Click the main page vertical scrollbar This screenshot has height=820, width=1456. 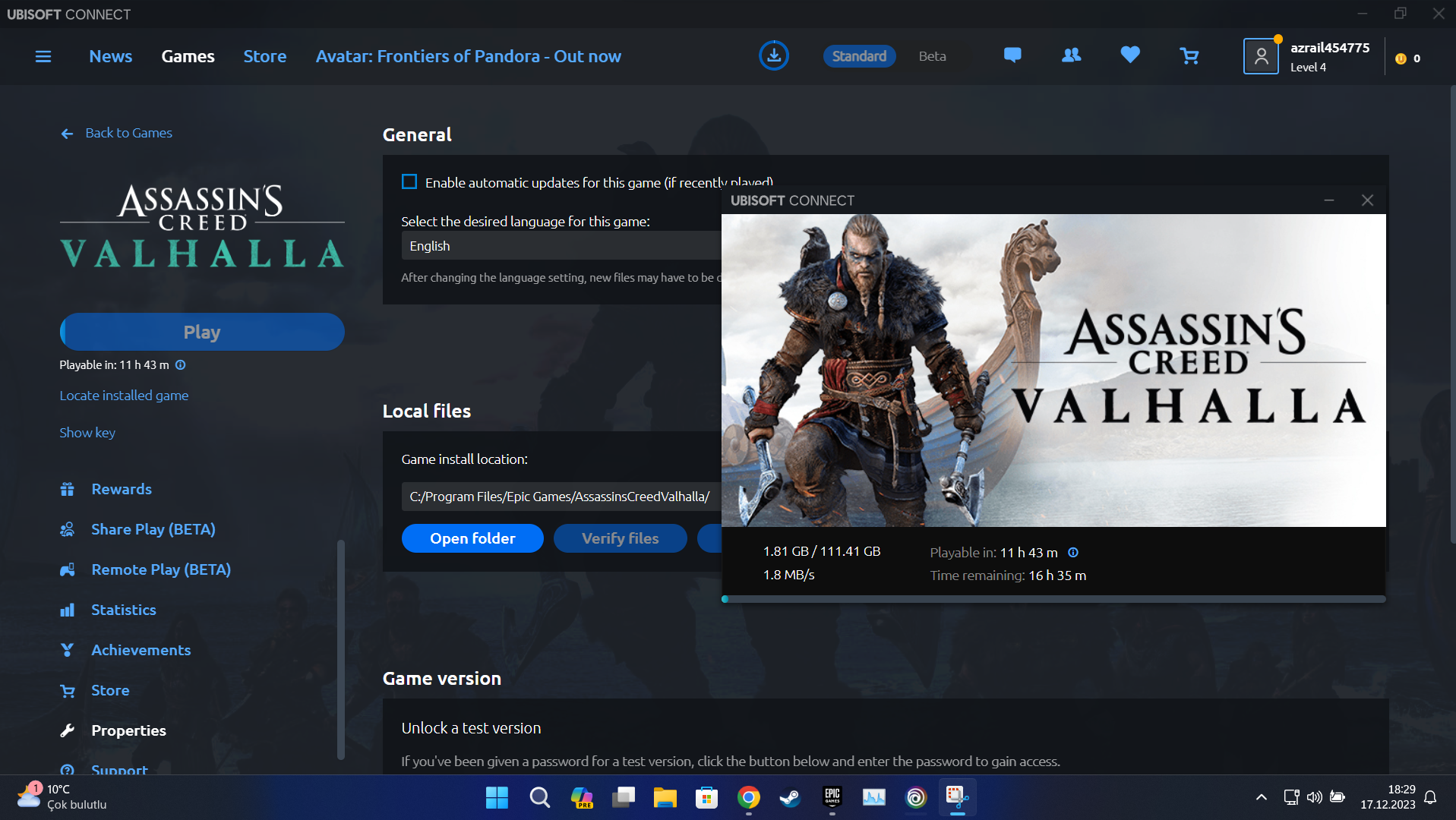coord(1452,315)
